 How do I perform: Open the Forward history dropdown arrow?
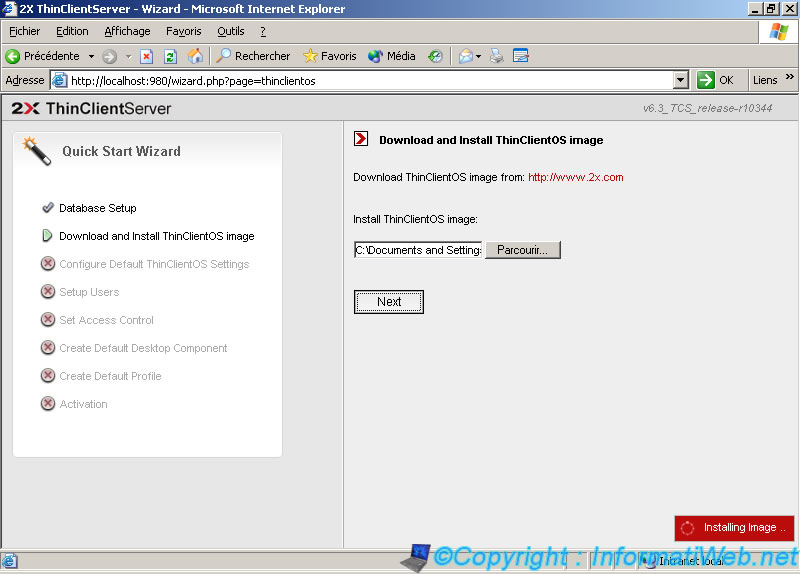[x=129, y=56]
